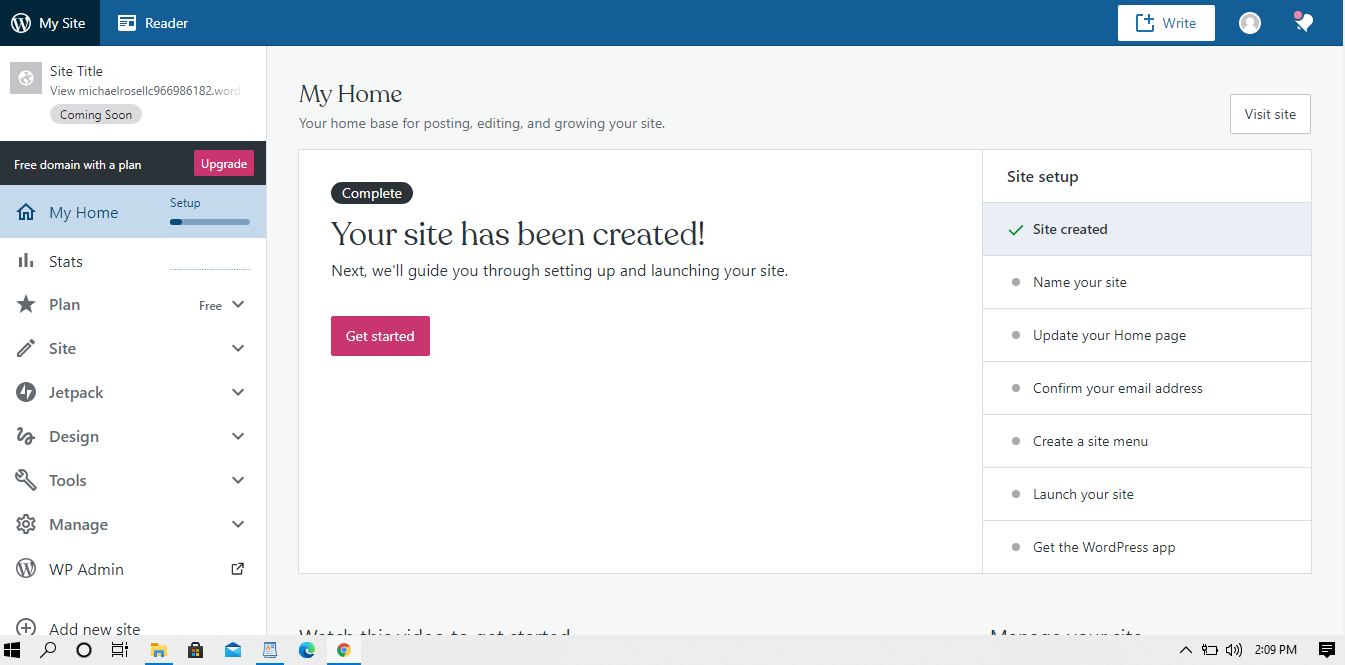Open the site address link in sidebar
The height and width of the screenshot is (665, 1345).
[x=145, y=90]
